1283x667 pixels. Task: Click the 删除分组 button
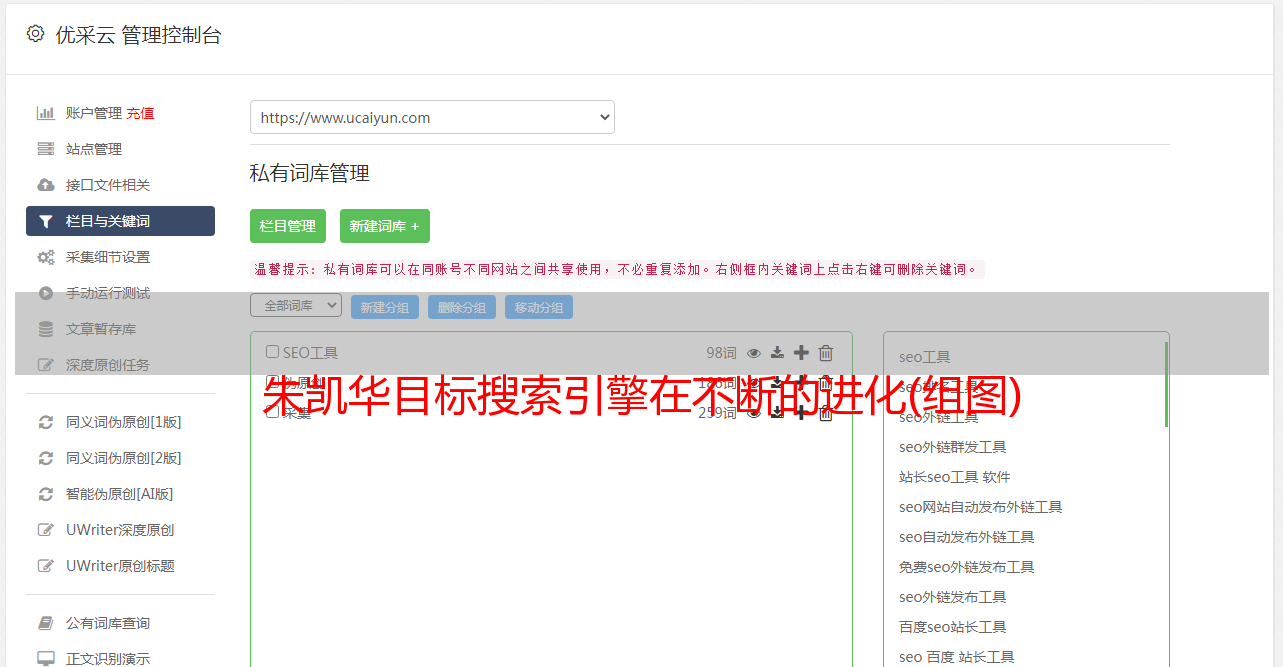(x=462, y=307)
